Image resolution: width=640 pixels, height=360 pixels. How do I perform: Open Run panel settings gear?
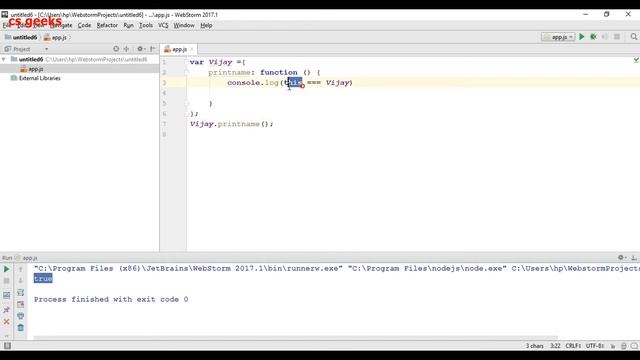621,258
